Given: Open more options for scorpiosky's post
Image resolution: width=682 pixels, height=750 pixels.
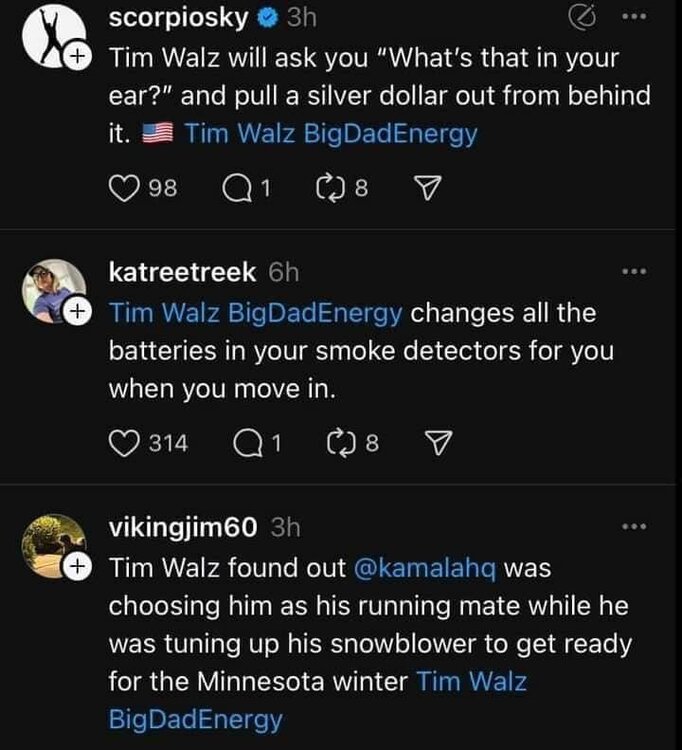Looking at the screenshot, I should point(634,18).
